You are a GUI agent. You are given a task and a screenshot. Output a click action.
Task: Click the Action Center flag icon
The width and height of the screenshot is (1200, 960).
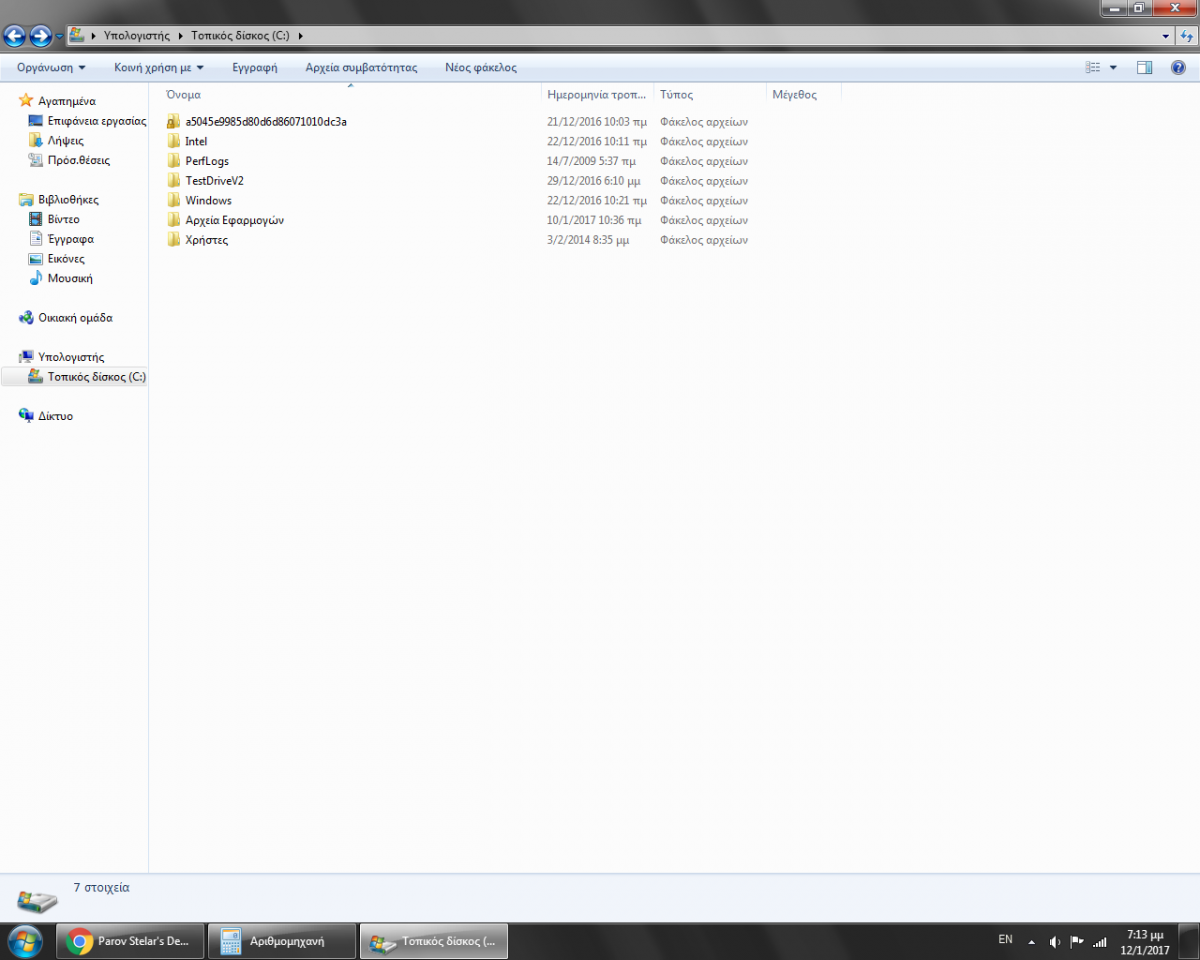tap(1078, 941)
